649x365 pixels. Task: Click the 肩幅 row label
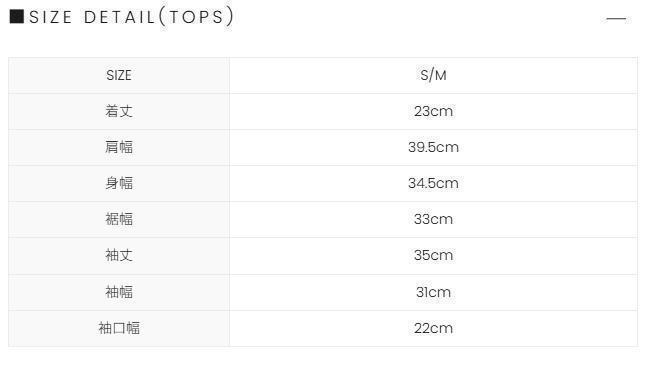coord(119,147)
